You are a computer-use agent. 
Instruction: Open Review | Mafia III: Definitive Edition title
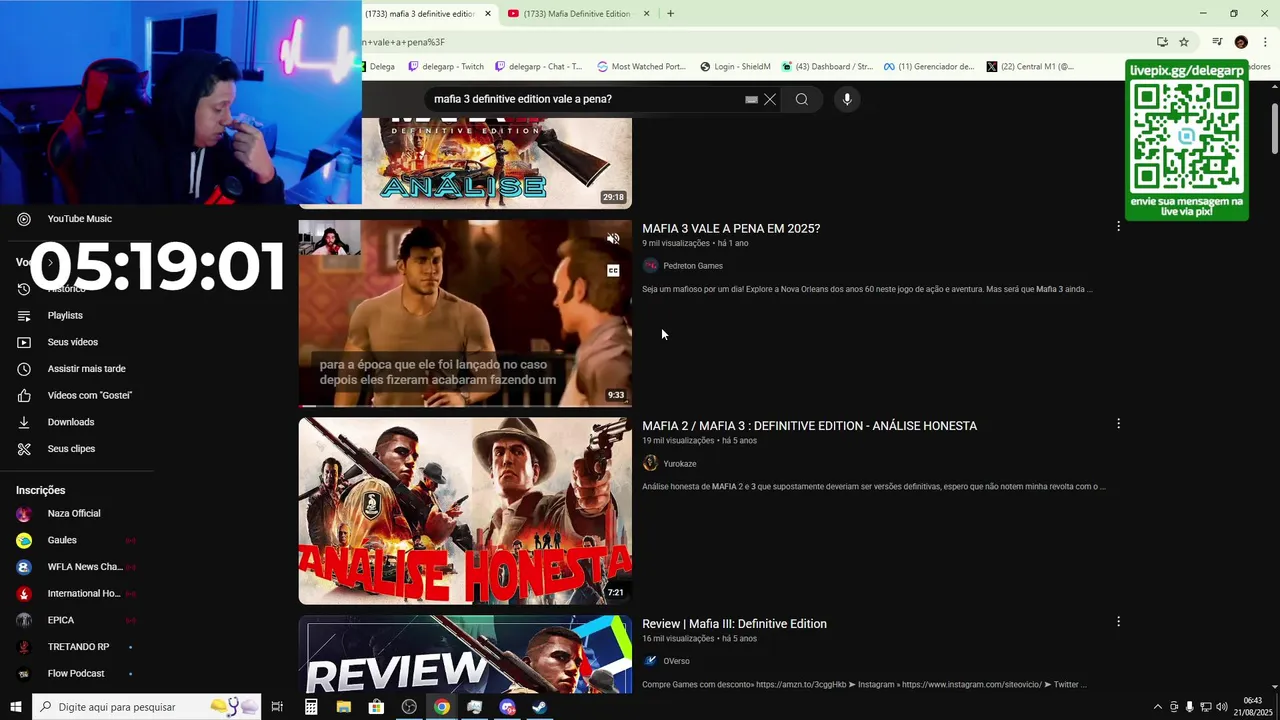pyautogui.click(x=734, y=624)
